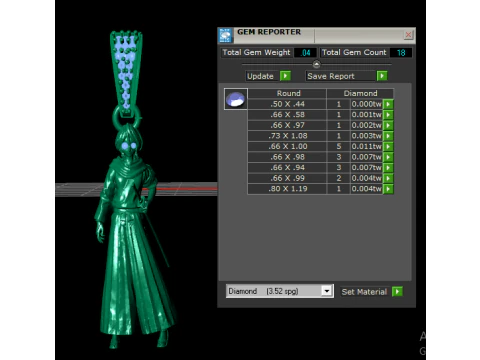The height and width of the screenshot is (360, 480).
Task: Open the Diamond (3.52 spg) material dropdown
Action: [327, 291]
